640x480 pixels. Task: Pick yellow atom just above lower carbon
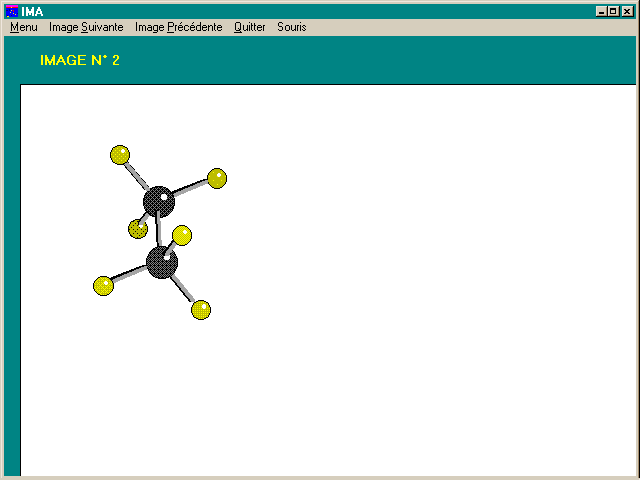[x=182, y=235]
